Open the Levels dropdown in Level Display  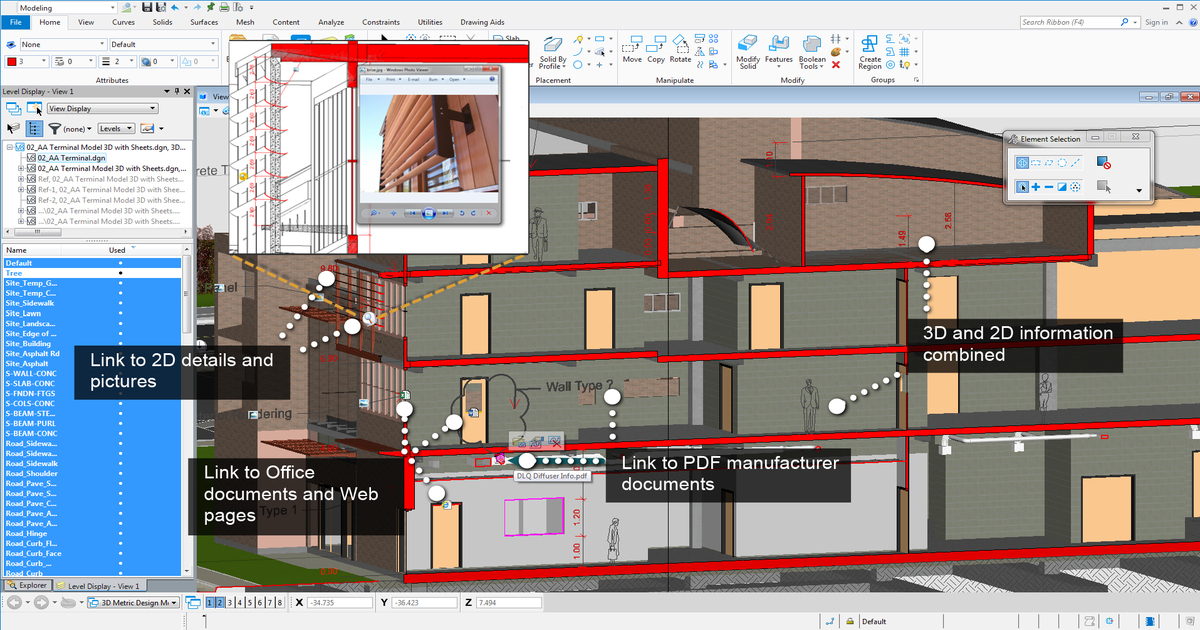pos(115,128)
